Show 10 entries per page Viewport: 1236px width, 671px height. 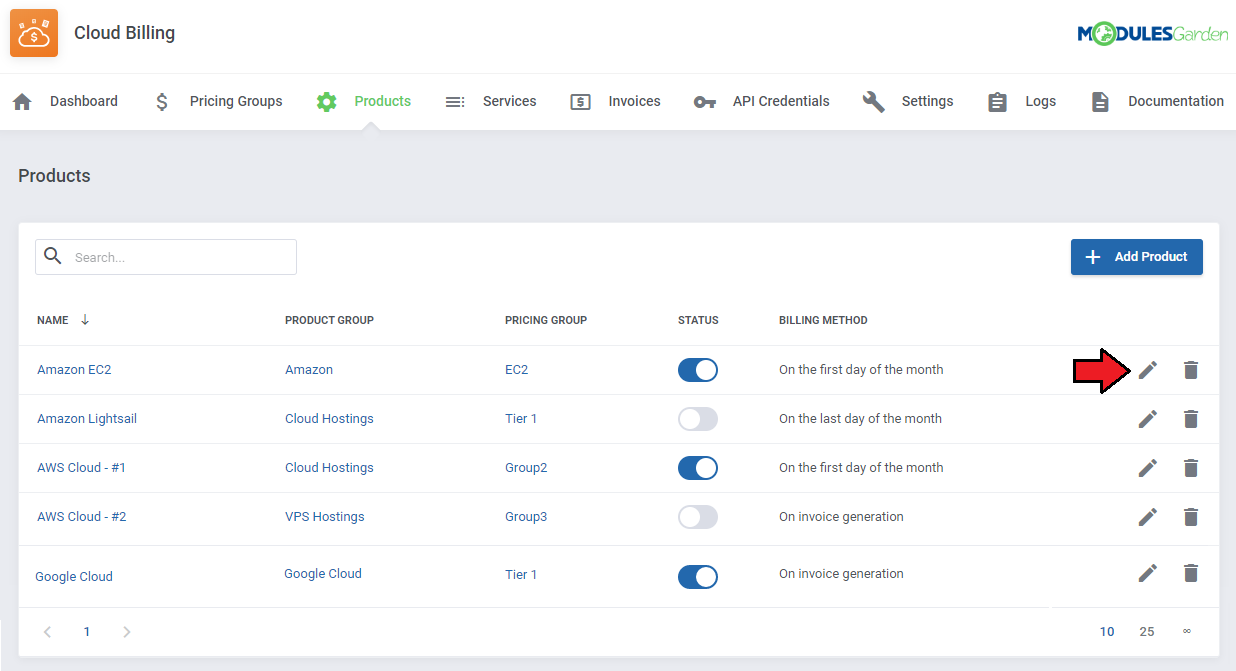1107,632
